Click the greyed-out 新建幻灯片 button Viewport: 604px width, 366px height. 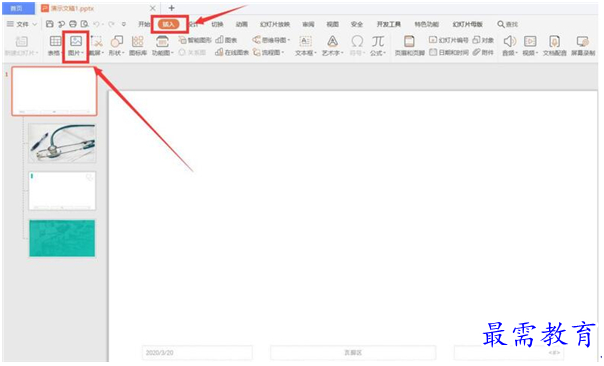pos(21,45)
